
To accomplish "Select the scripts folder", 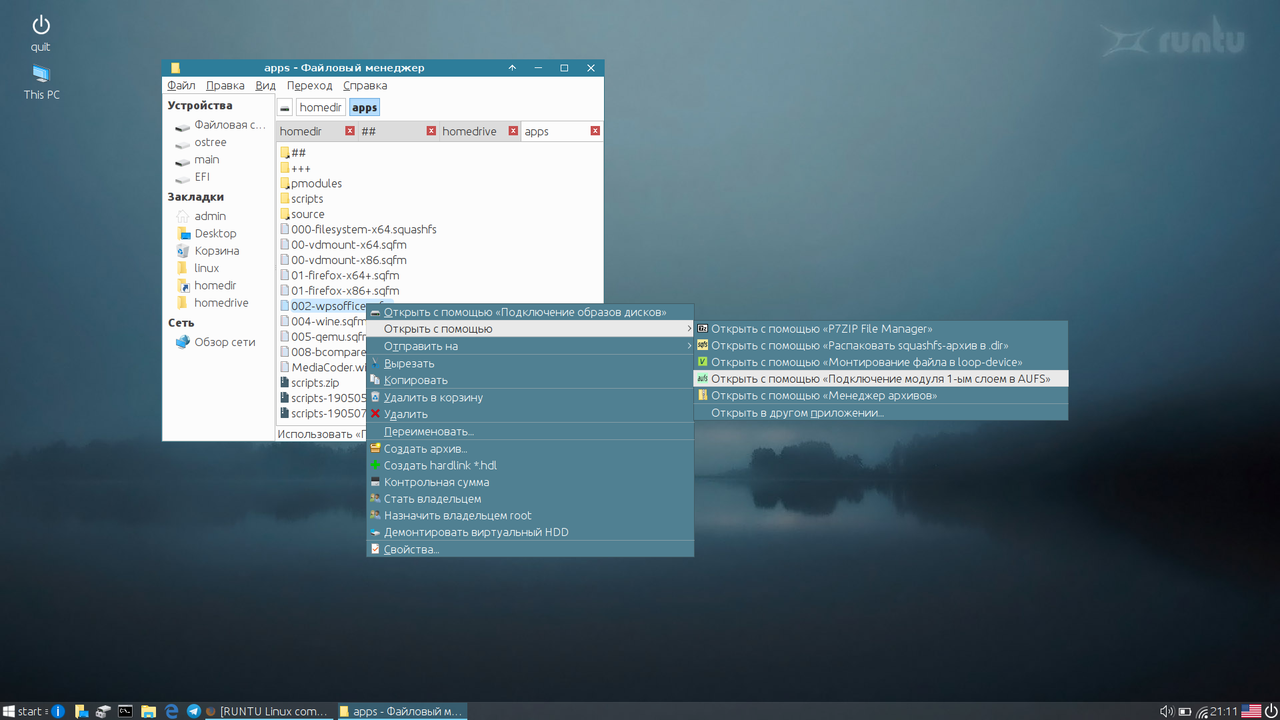I will (x=302, y=199).
